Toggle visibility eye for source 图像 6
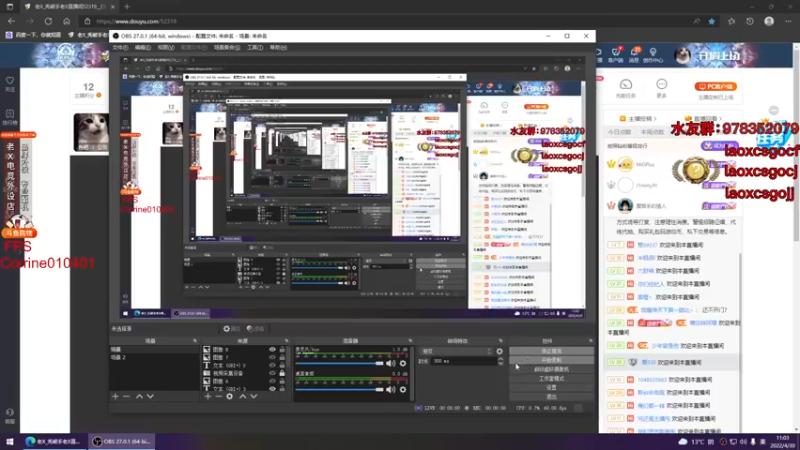 pyautogui.click(x=272, y=381)
